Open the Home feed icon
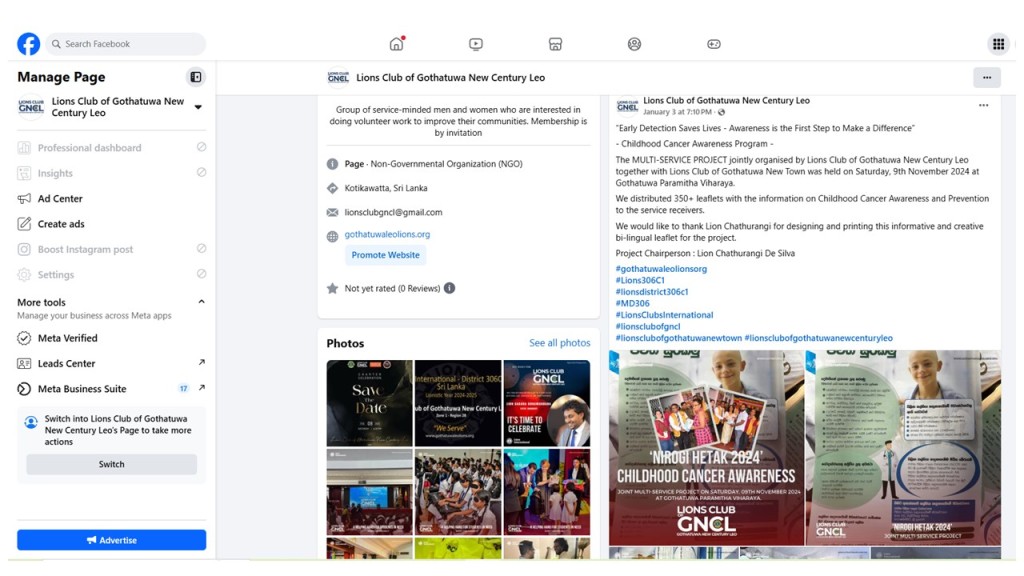1024x576 pixels. tap(396, 44)
